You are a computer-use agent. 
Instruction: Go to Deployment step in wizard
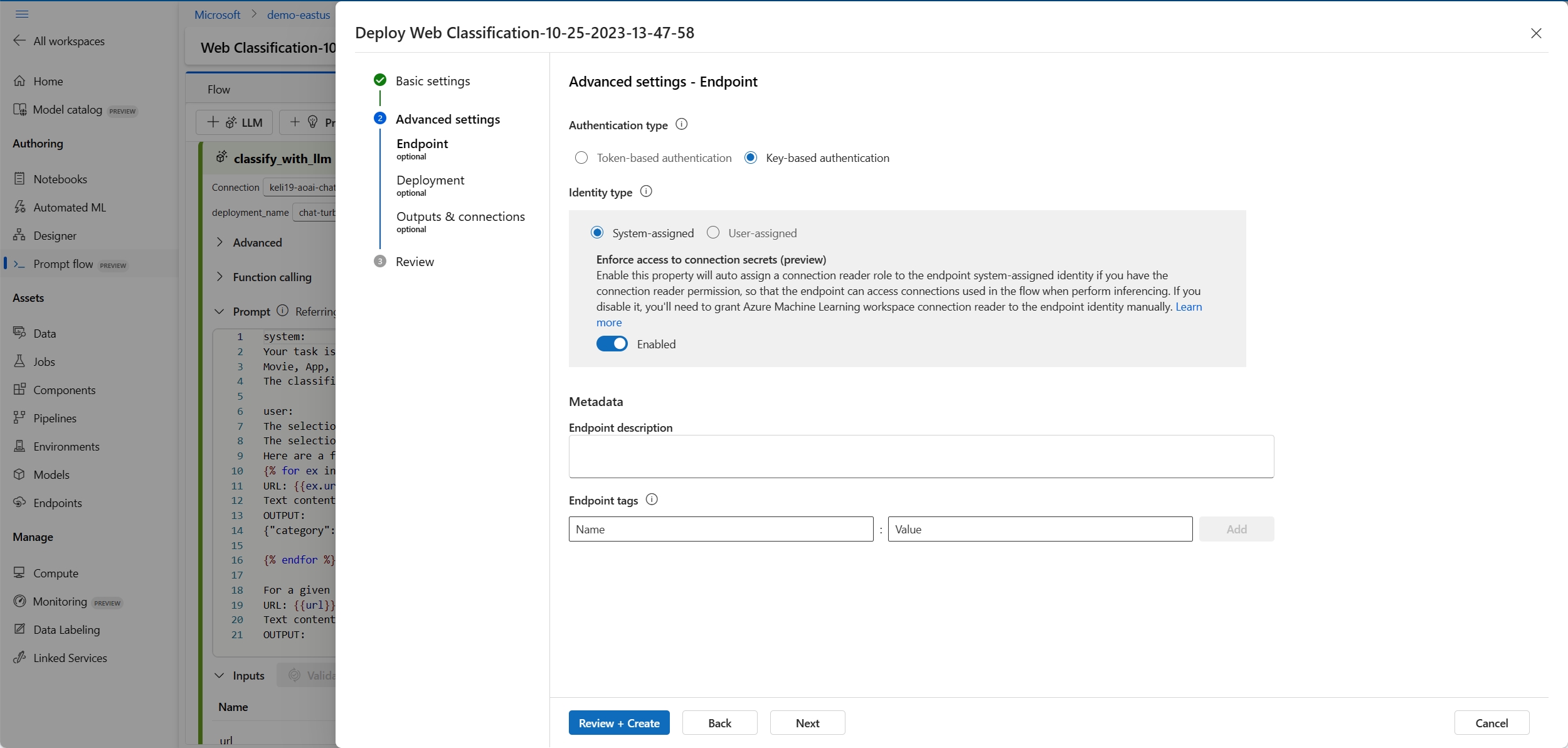pyautogui.click(x=430, y=181)
